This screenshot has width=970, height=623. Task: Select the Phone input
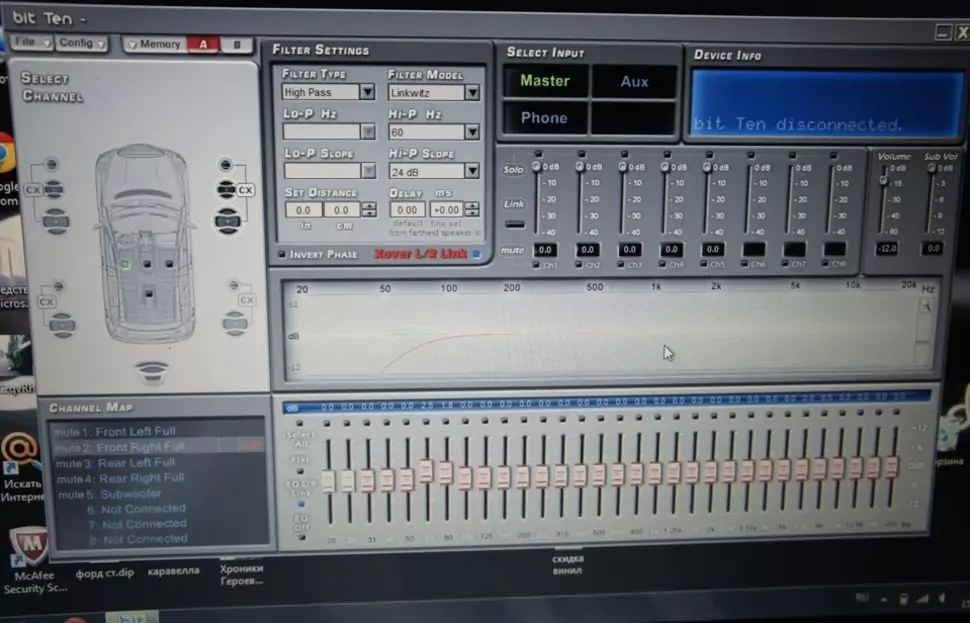[x=544, y=118]
